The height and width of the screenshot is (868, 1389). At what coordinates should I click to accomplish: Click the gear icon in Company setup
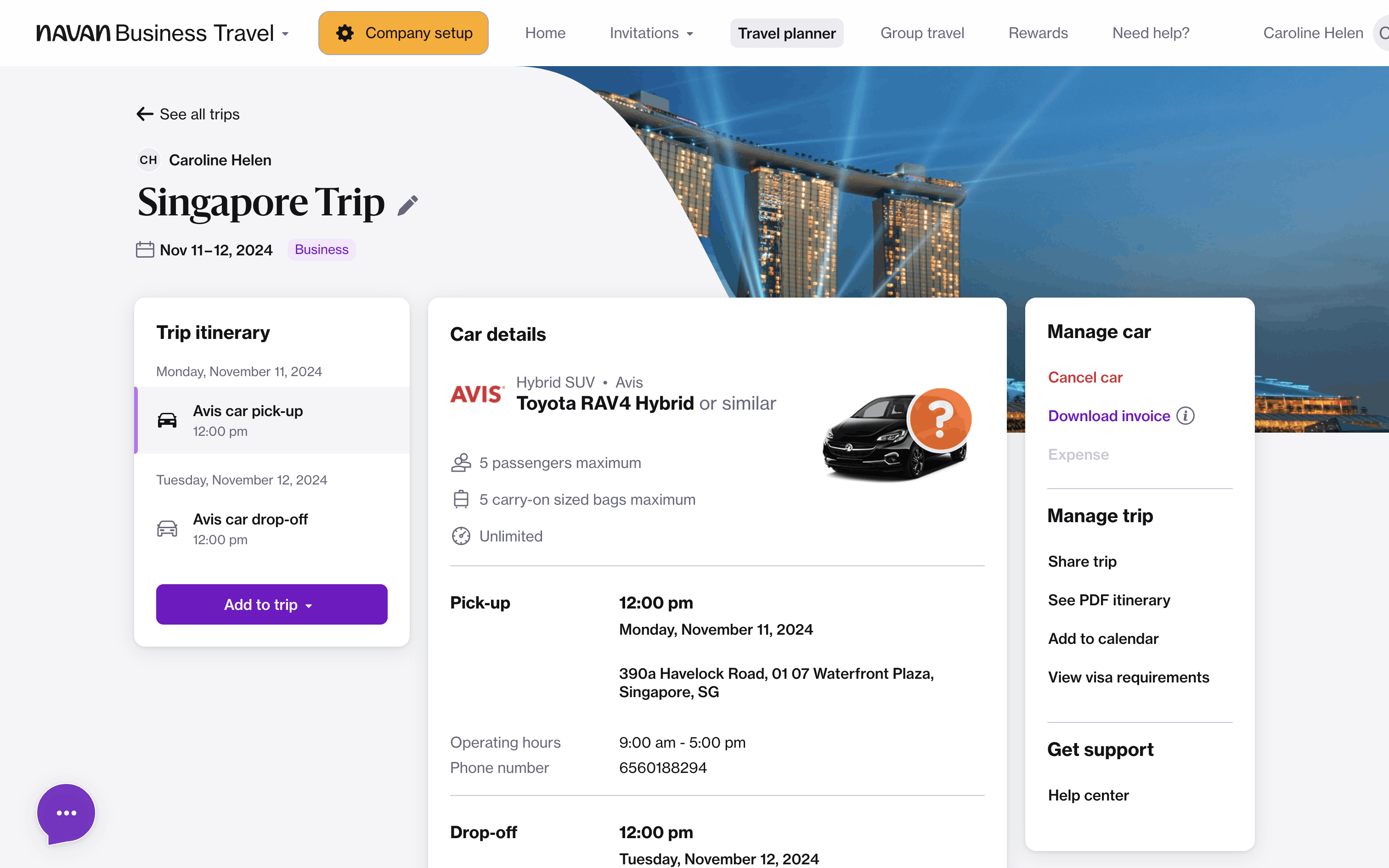point(345,33)
